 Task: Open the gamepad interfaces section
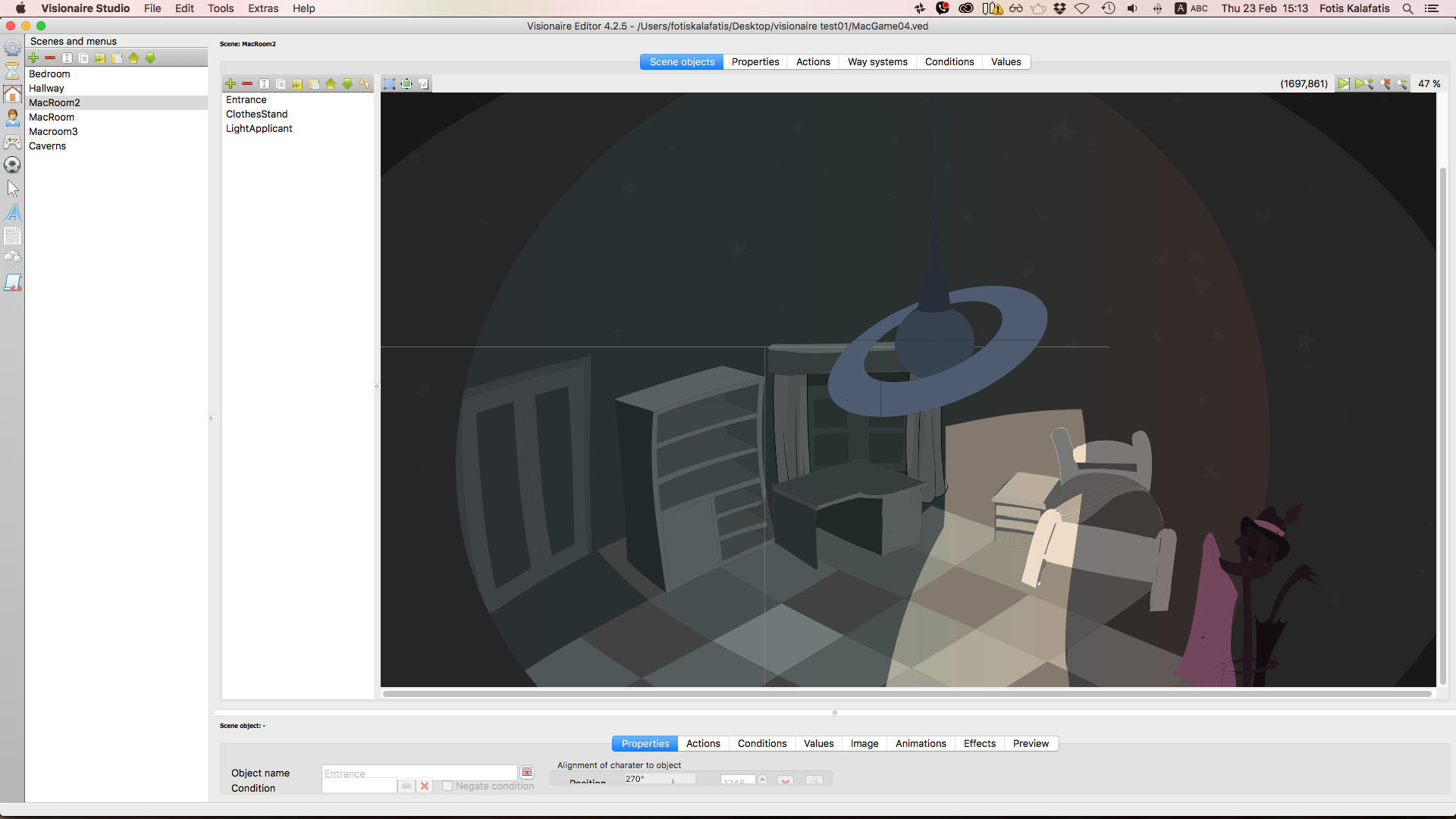12,142
